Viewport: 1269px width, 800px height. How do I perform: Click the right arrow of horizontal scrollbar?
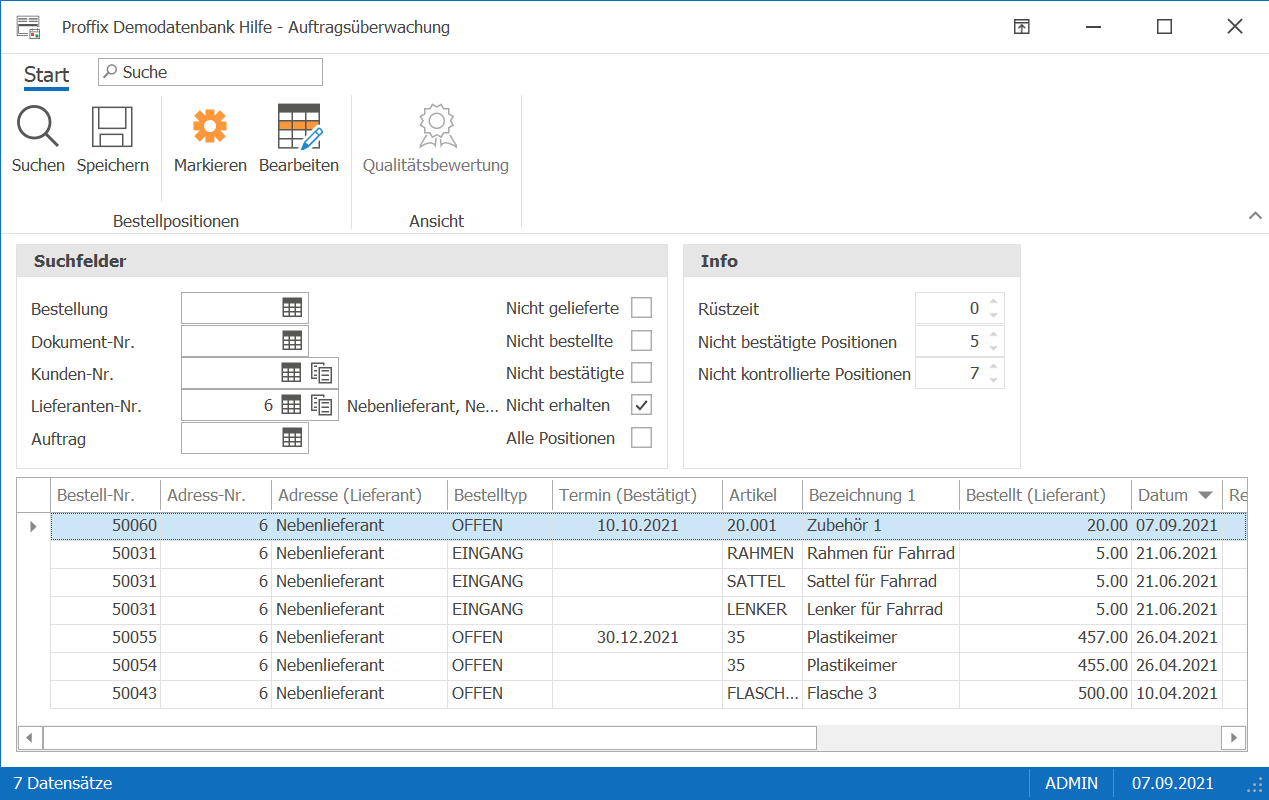point(1235,738)
